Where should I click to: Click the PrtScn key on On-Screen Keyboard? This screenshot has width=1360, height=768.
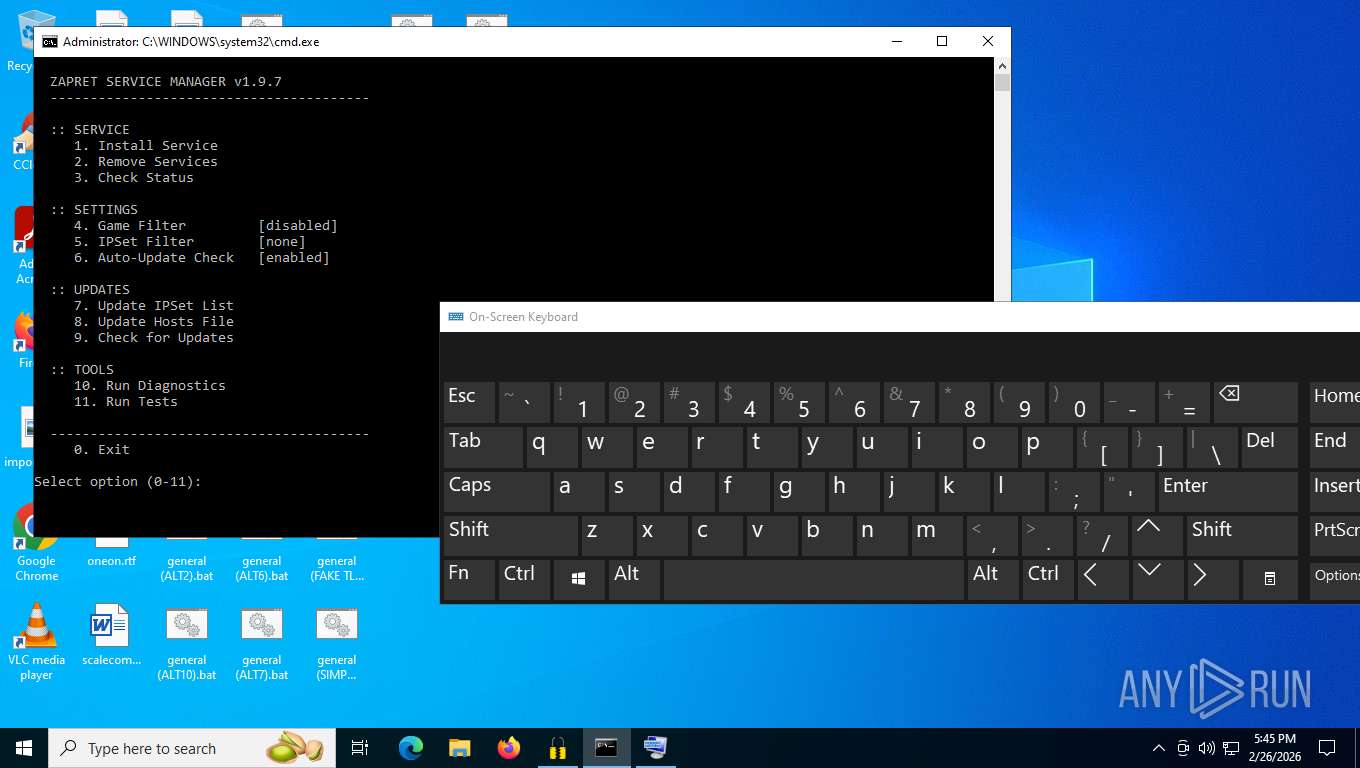pos(1335,536)
